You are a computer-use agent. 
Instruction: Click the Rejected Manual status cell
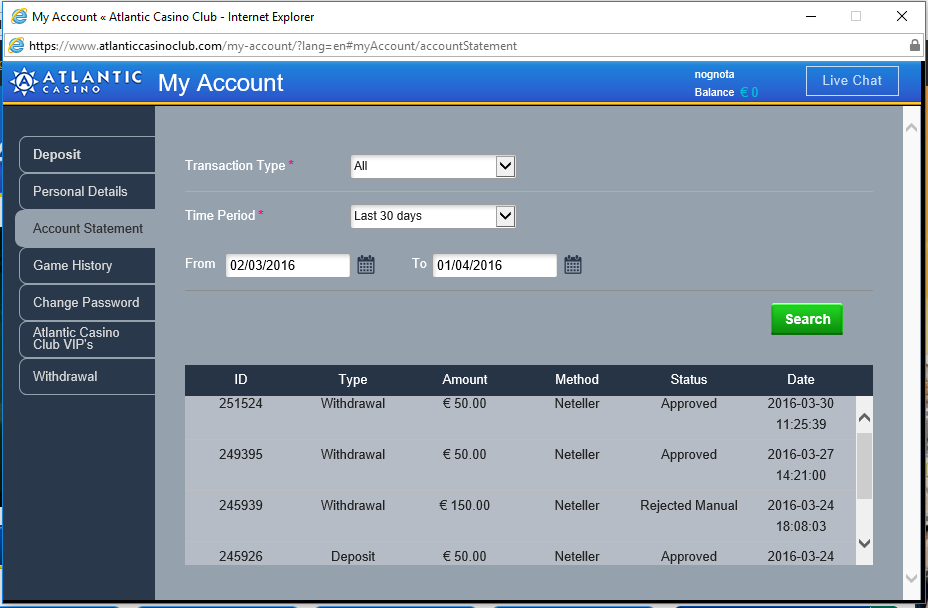[689, 506]
